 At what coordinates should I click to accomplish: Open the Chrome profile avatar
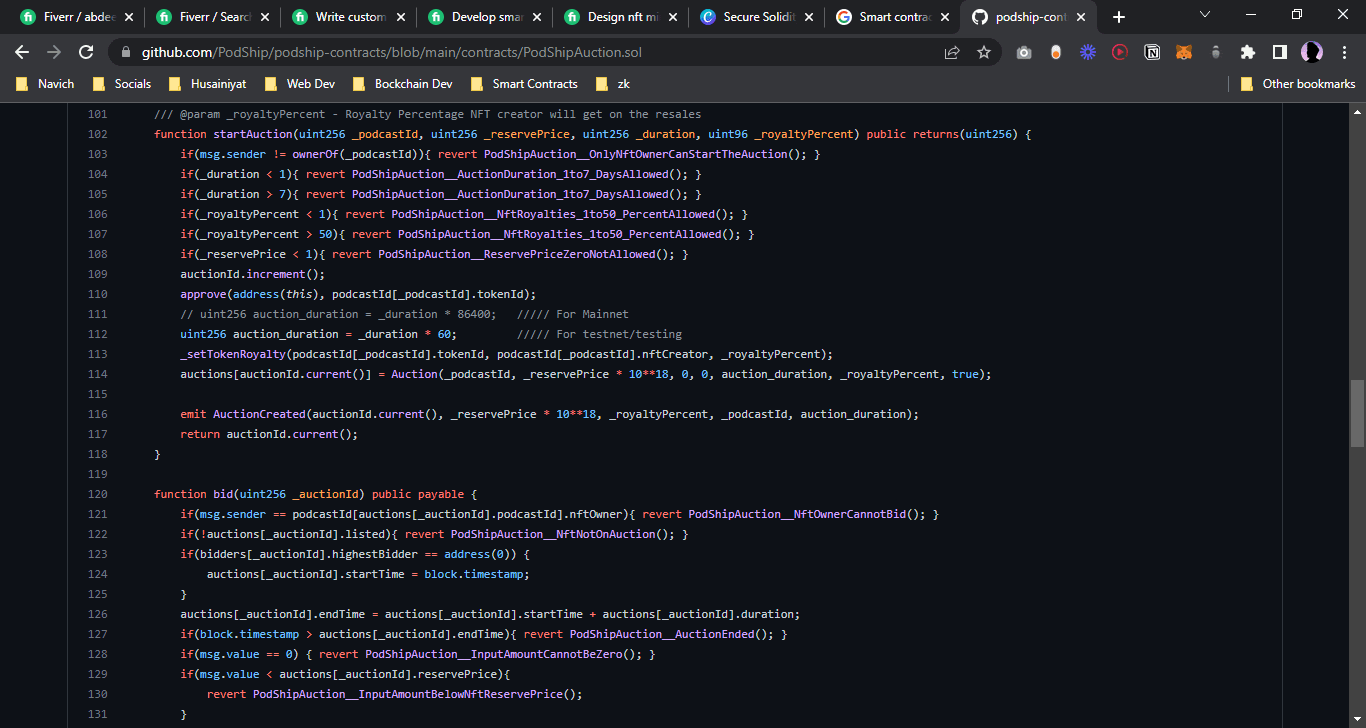click(1311, 52)
